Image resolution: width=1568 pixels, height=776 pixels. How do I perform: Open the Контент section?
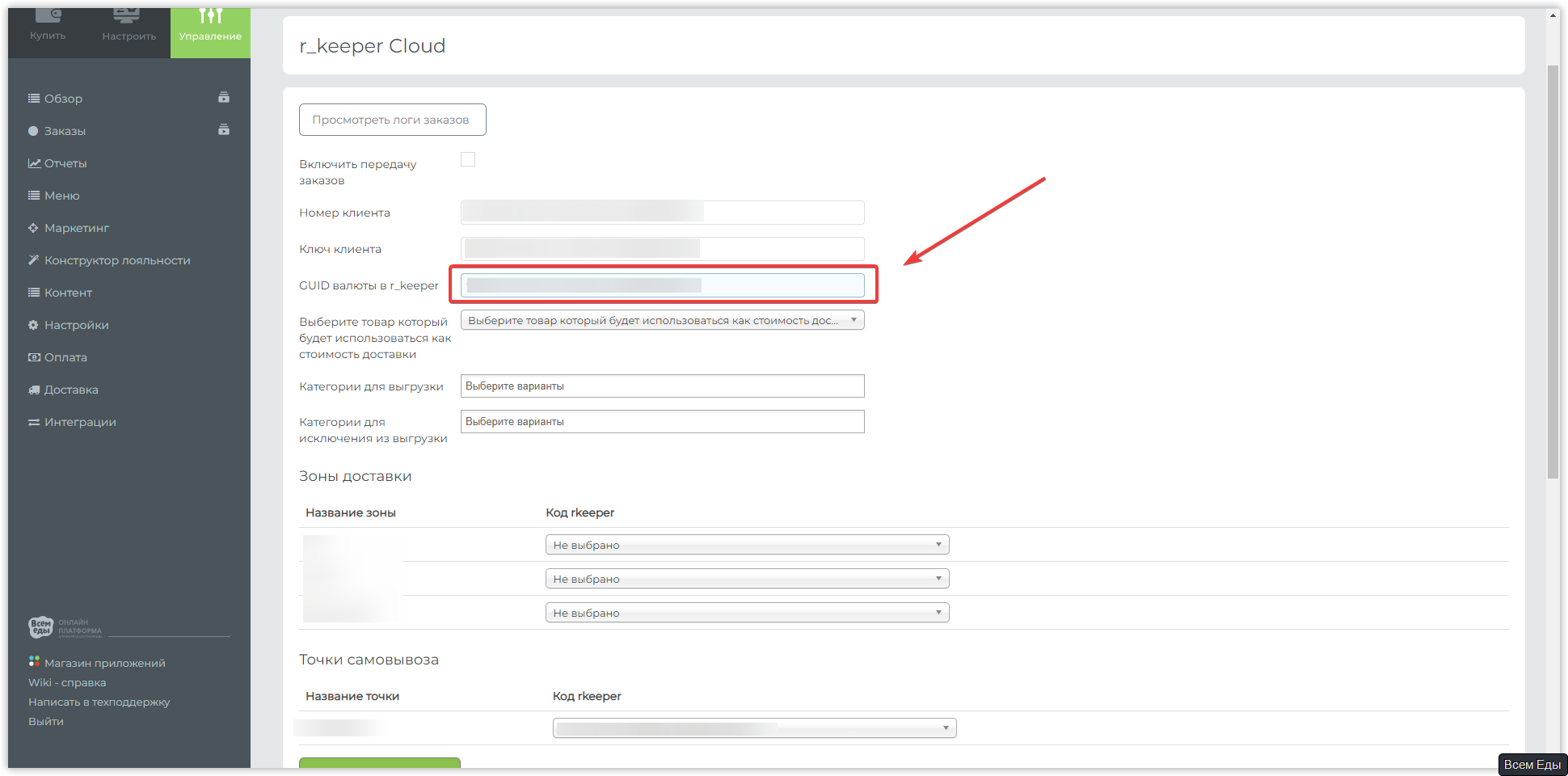(68, 293)
